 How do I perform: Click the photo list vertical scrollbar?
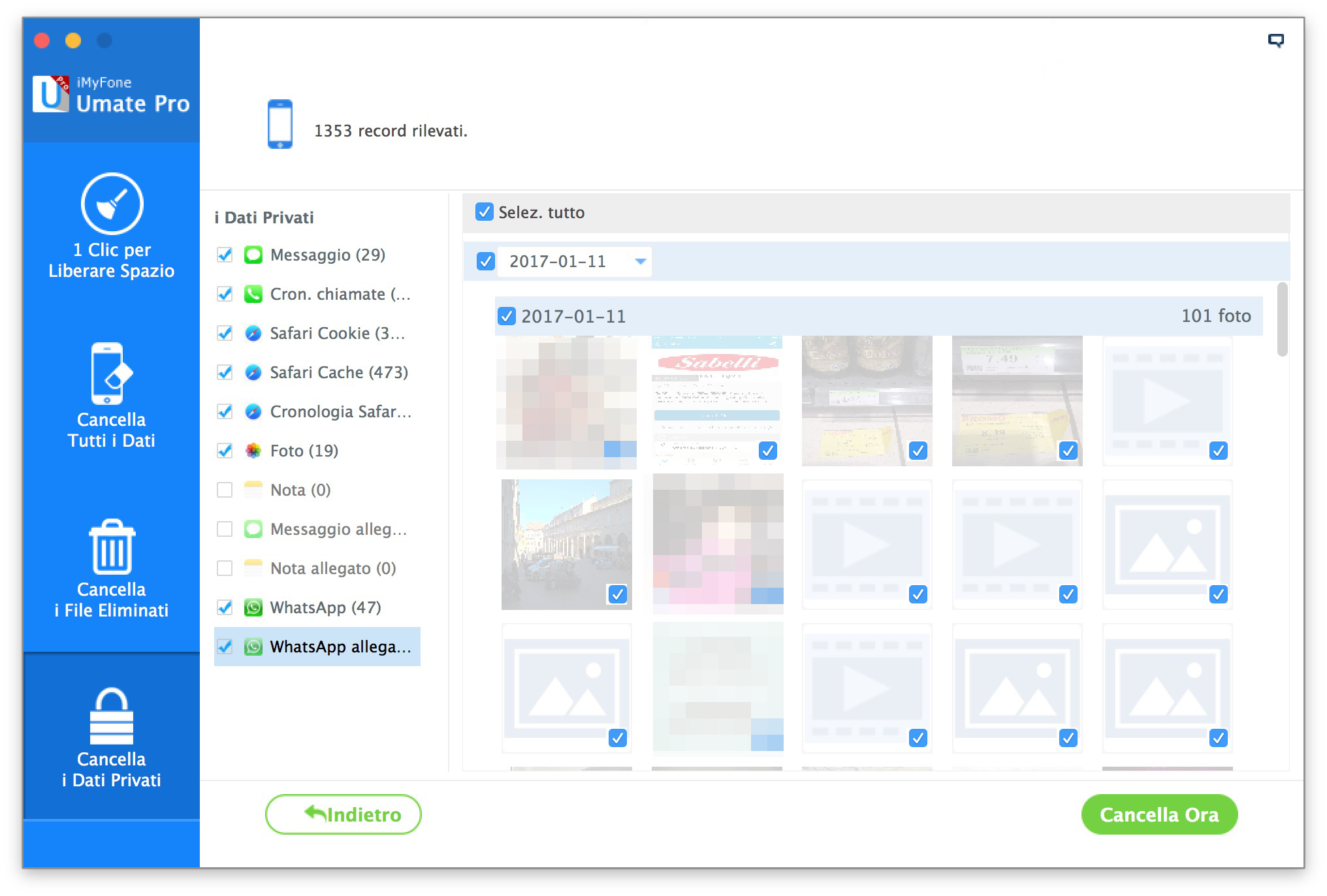click(x=1282, y=320)
